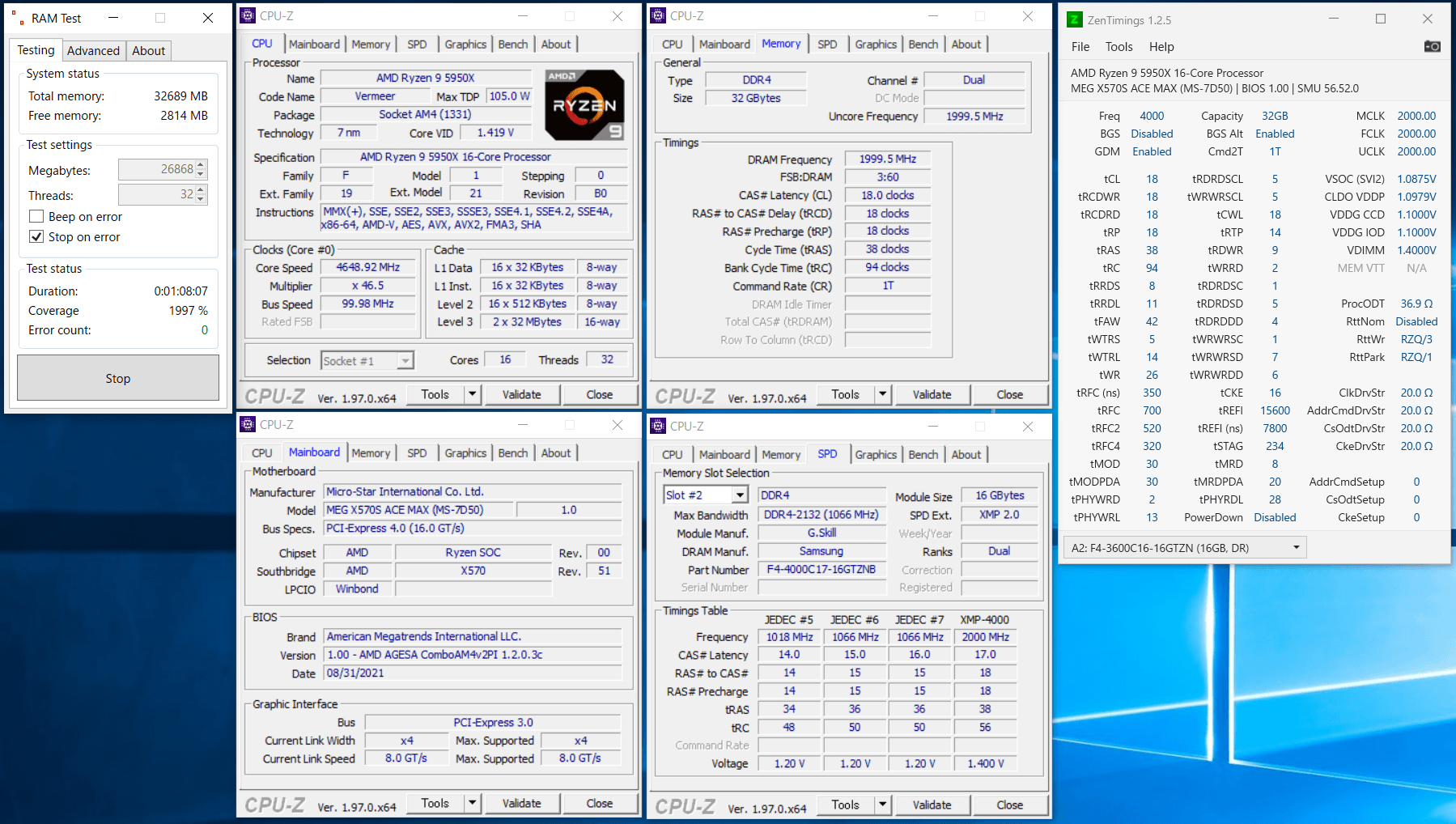Click the BIOS Date value 08/31/2021

pos(473,673)
